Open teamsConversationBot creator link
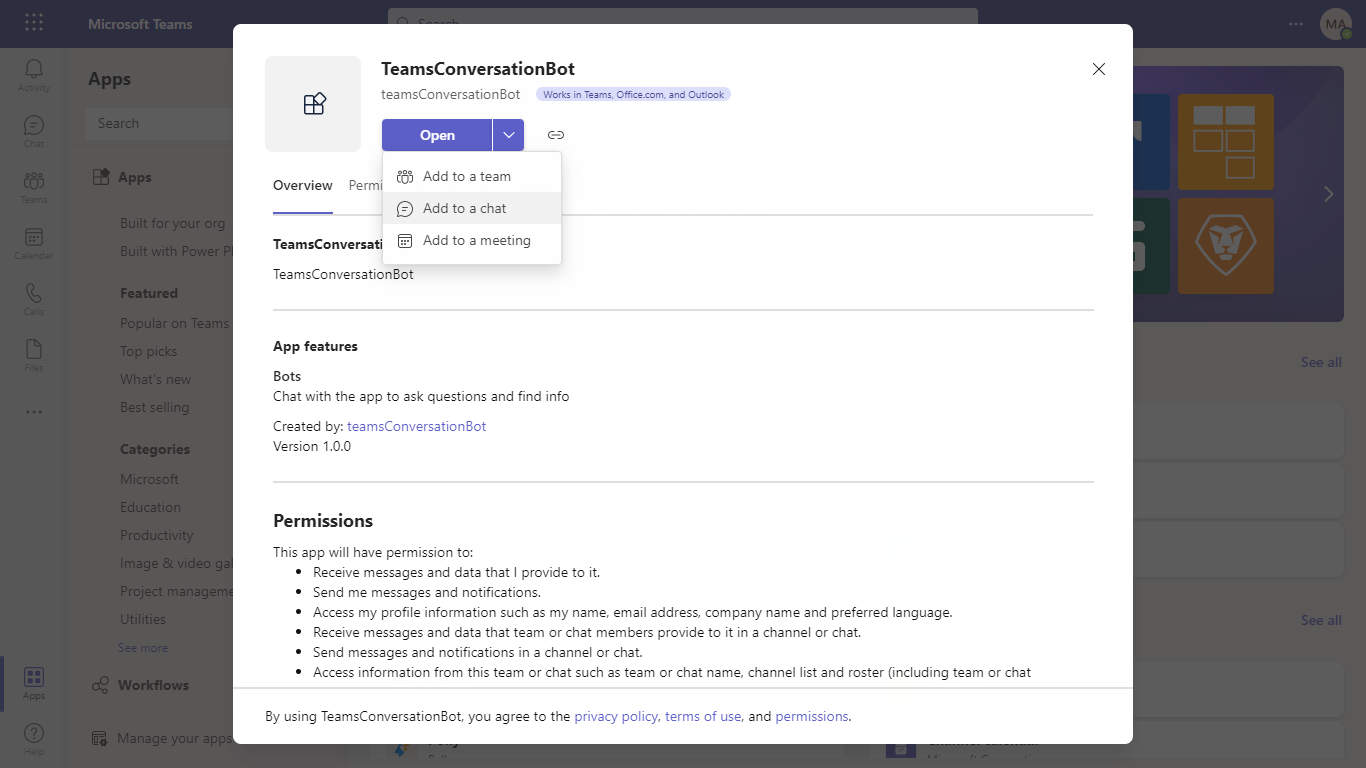1366x768 pixels. (x=417, y=426)
